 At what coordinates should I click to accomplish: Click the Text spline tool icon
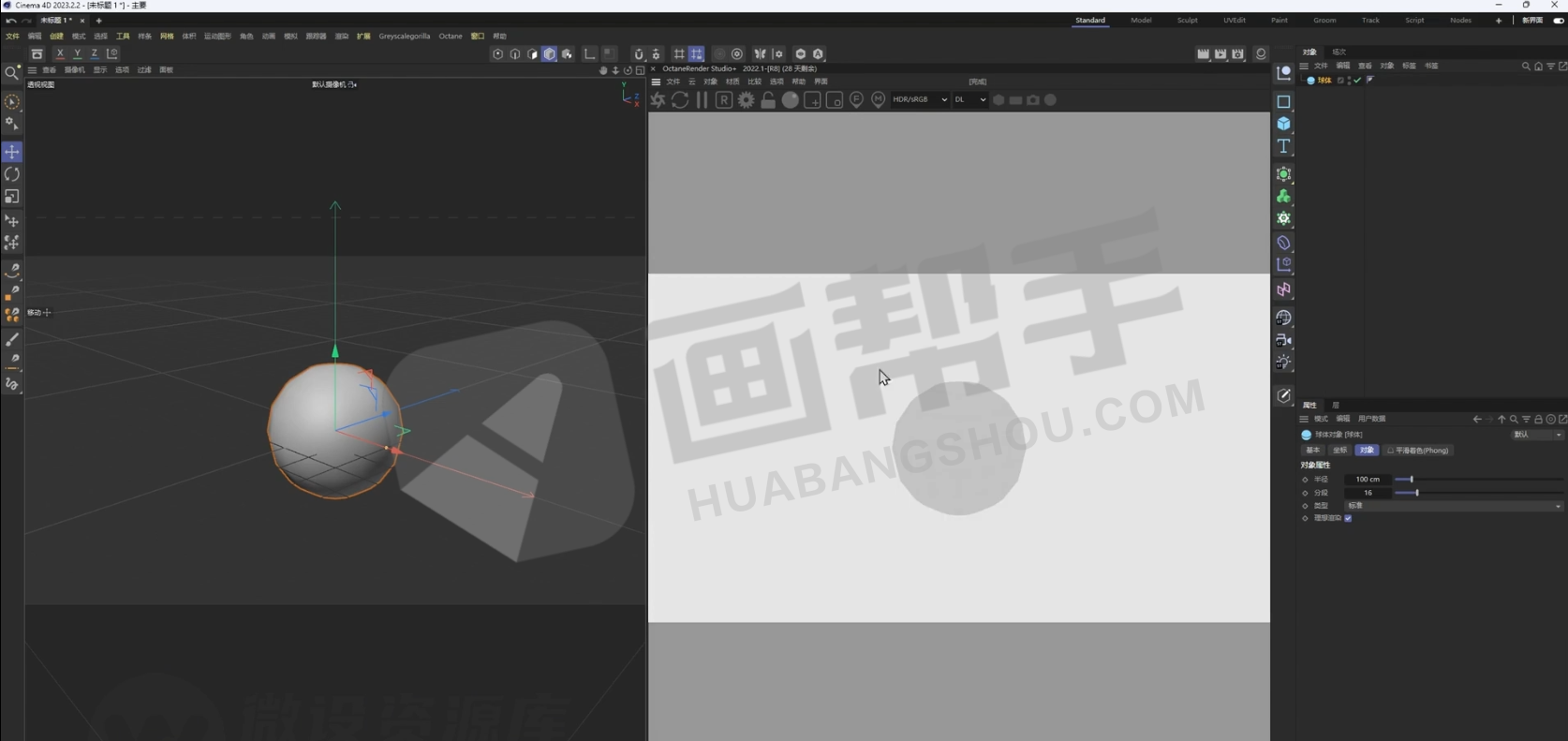point(1283,146)
